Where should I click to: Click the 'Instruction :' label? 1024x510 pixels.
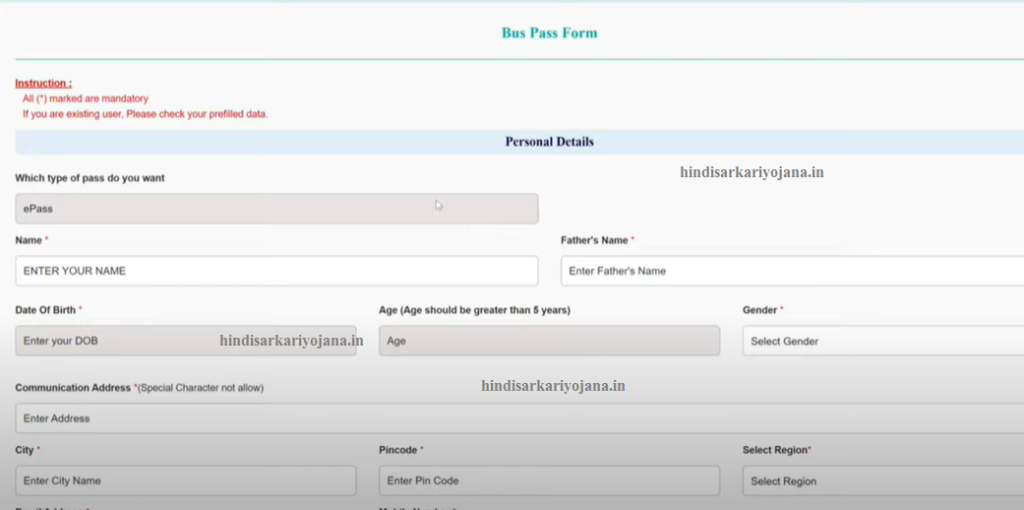[44, 84]
